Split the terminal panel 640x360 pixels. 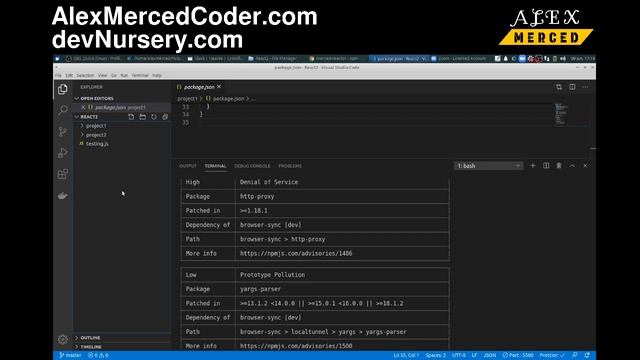pyautogui.click(x=546, y=166)
